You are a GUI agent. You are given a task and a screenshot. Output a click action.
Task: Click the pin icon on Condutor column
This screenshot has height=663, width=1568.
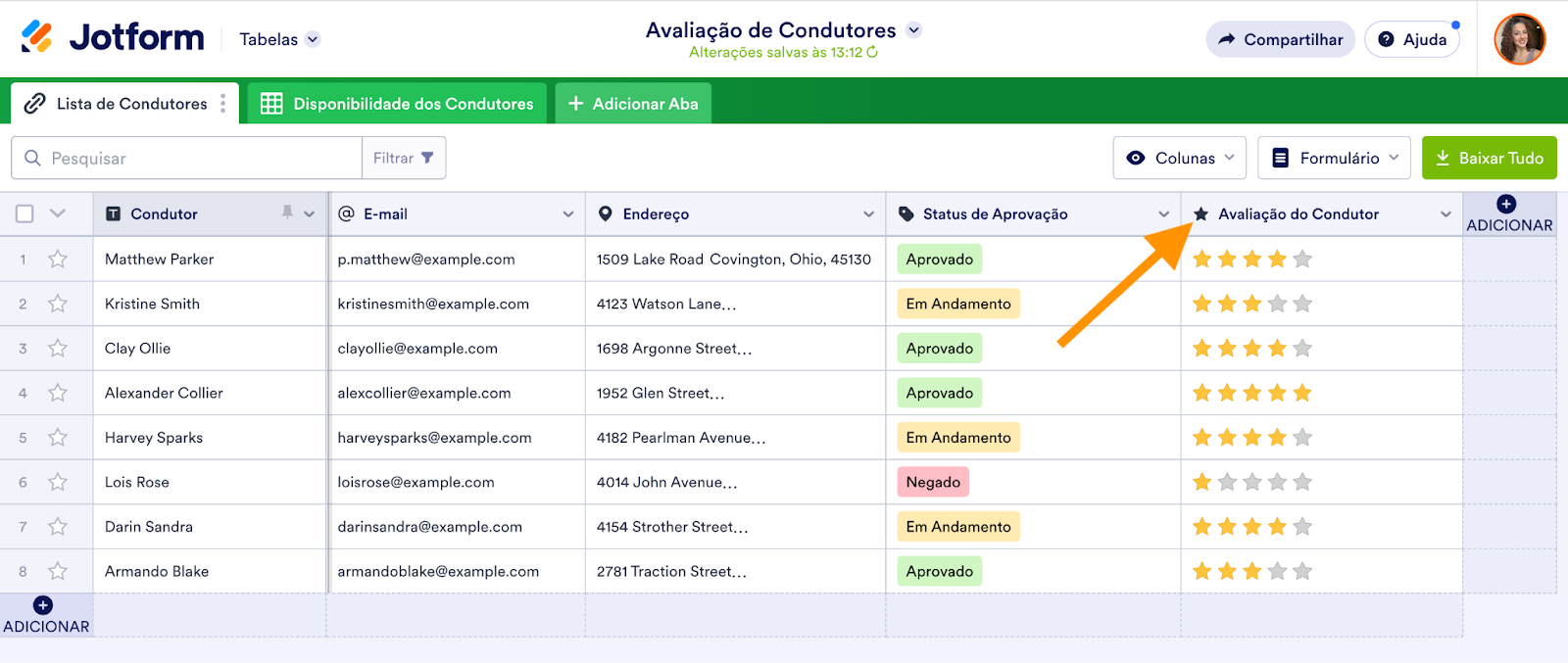click(x=287, y=213)
